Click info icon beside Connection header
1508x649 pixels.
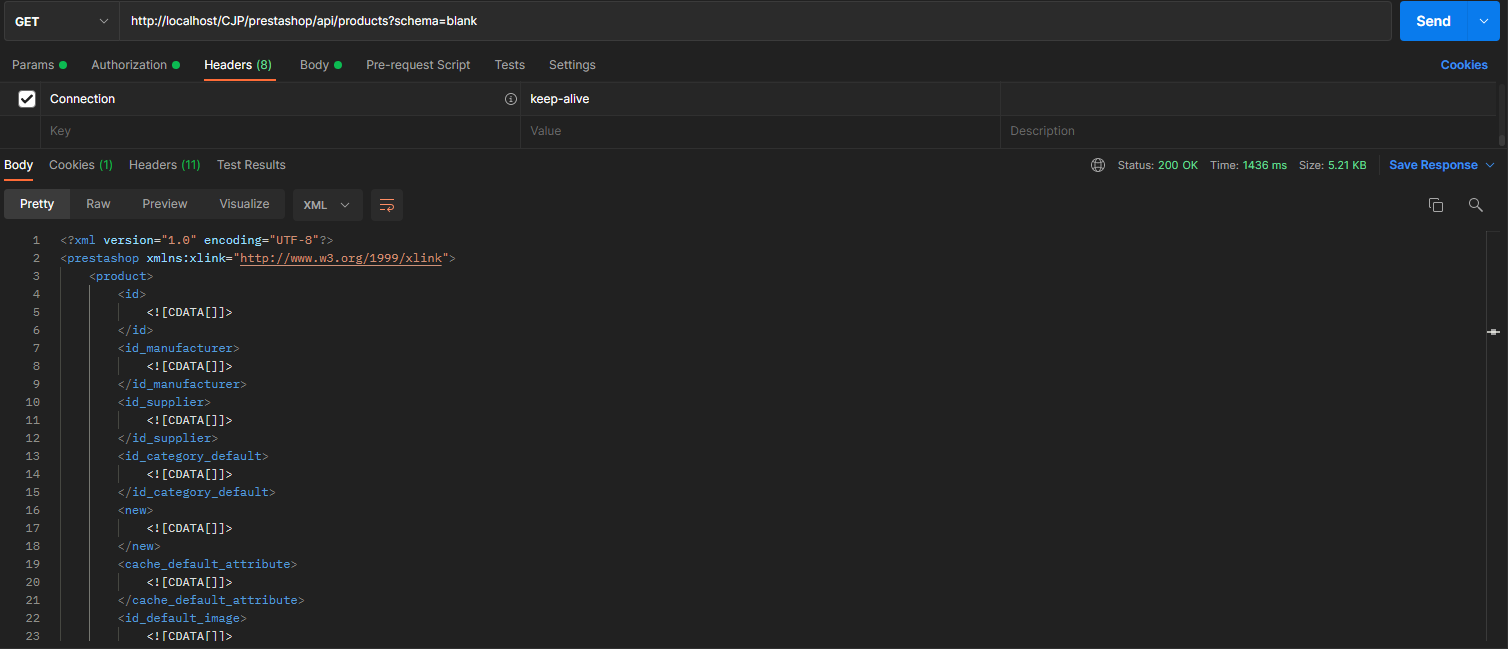point(510,99)
